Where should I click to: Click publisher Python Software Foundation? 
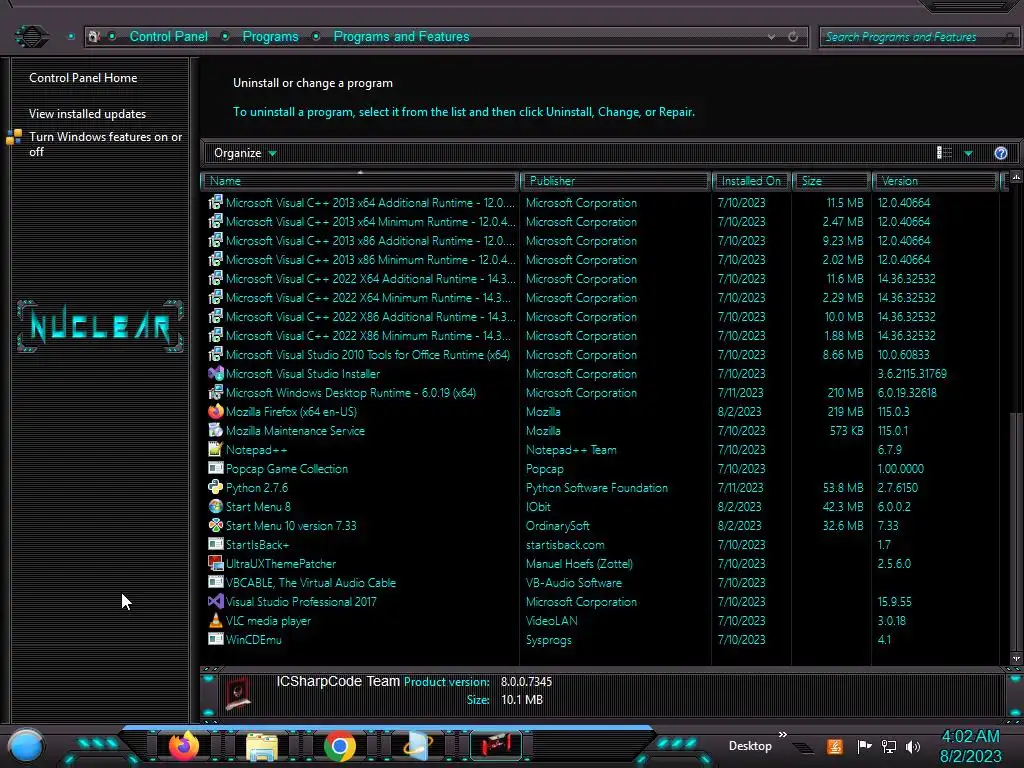[597, 487]
